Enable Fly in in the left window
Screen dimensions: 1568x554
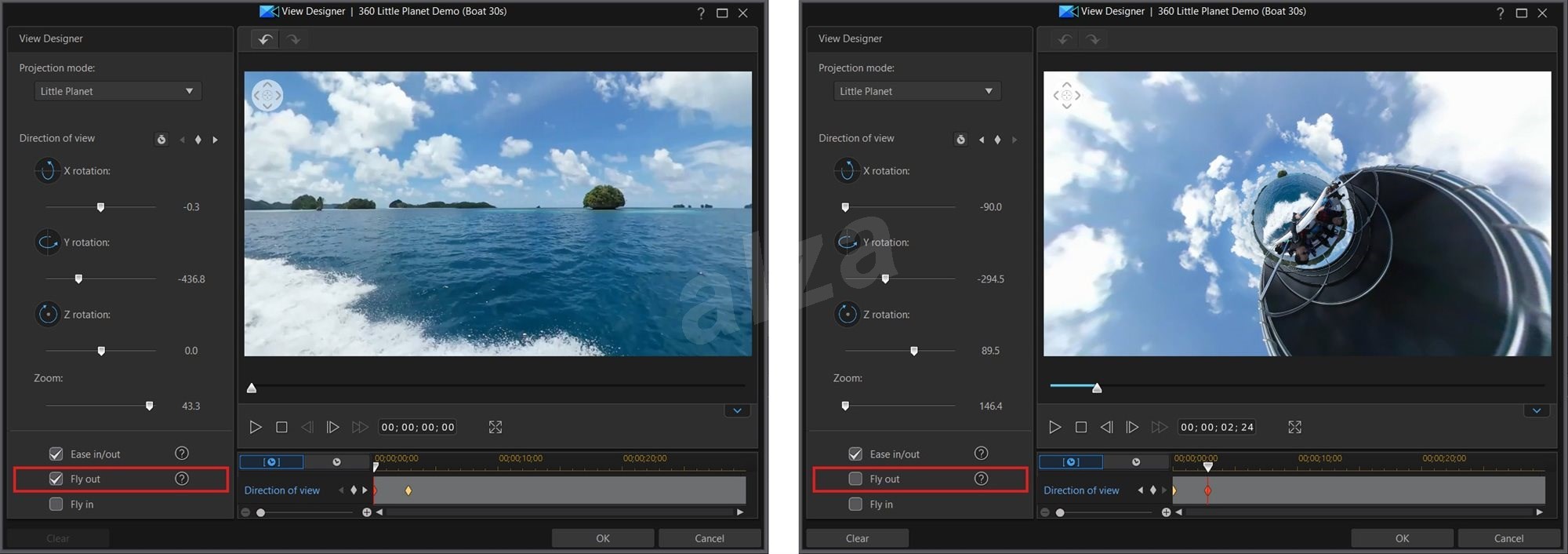(x=56, y=504)
